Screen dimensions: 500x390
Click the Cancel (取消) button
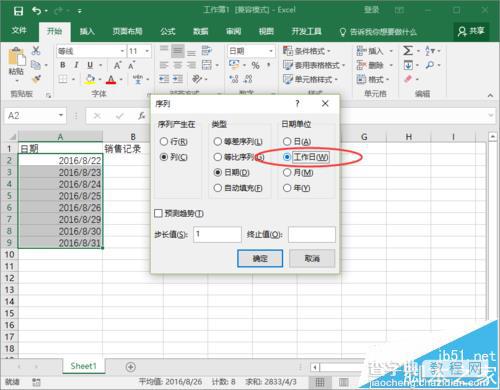point(312,258)
